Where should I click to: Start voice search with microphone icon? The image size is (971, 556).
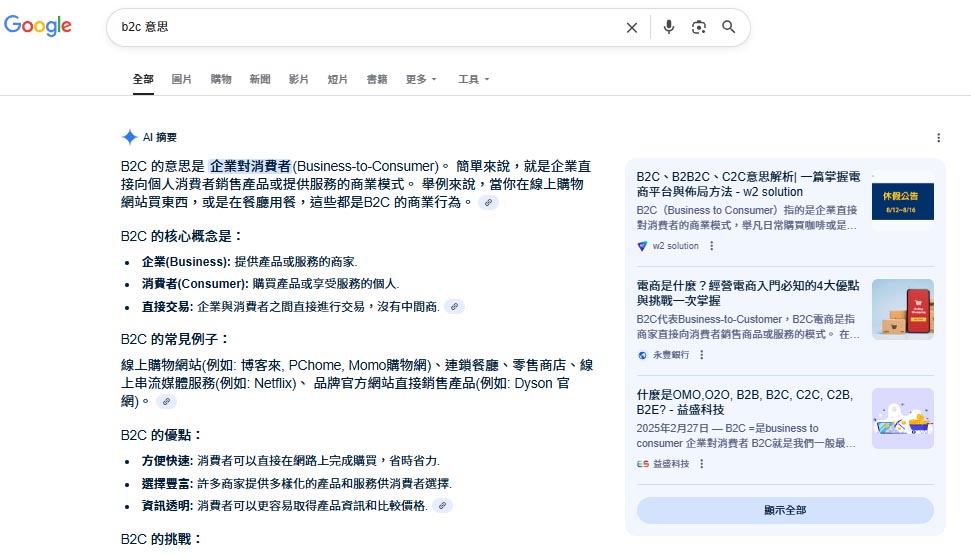pos(669,28)
